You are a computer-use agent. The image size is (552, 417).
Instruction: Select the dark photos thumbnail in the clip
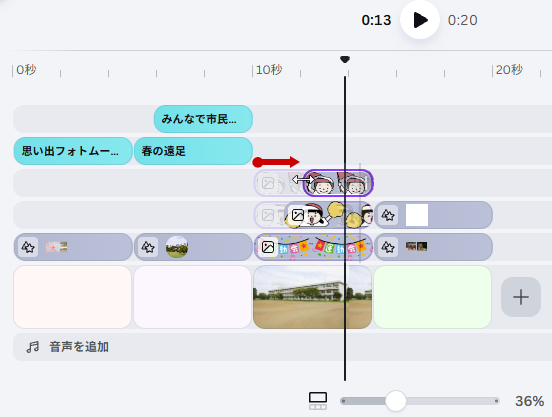(x=416, y=246)
